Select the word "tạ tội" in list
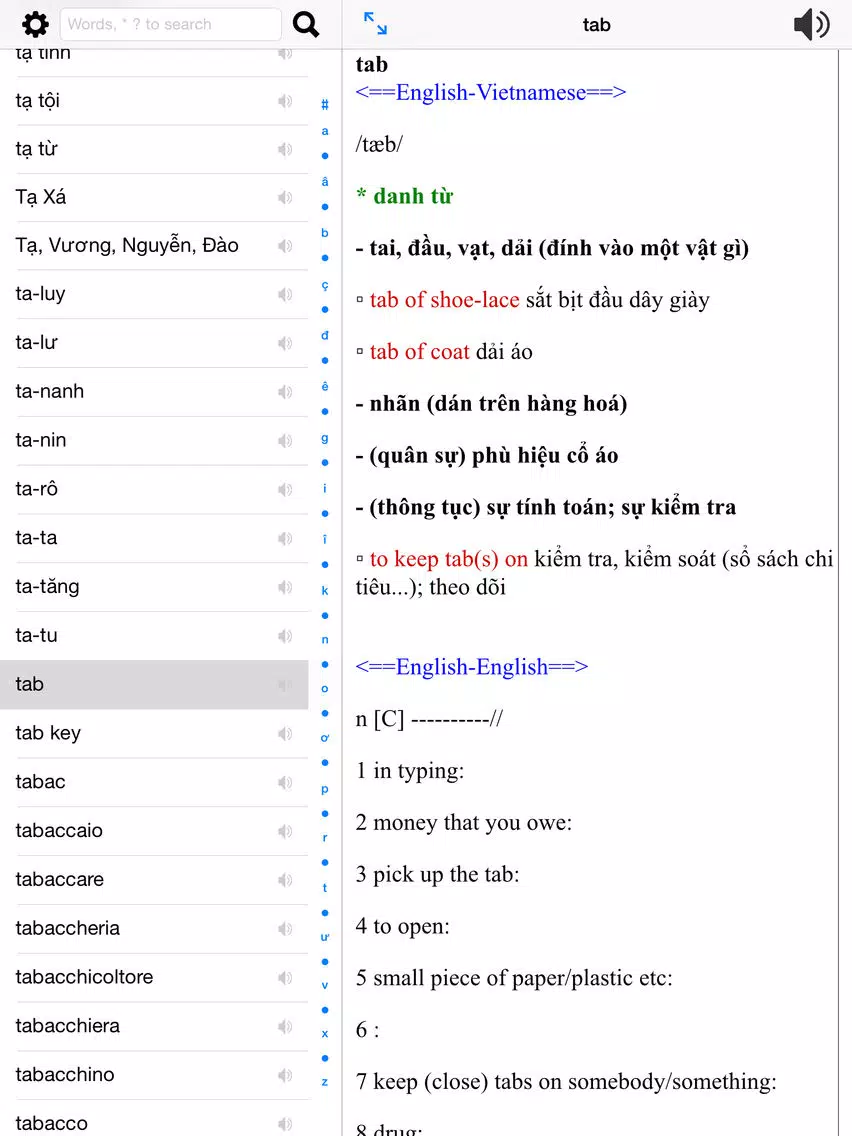Screen dimensions: 852x1136 154,101
